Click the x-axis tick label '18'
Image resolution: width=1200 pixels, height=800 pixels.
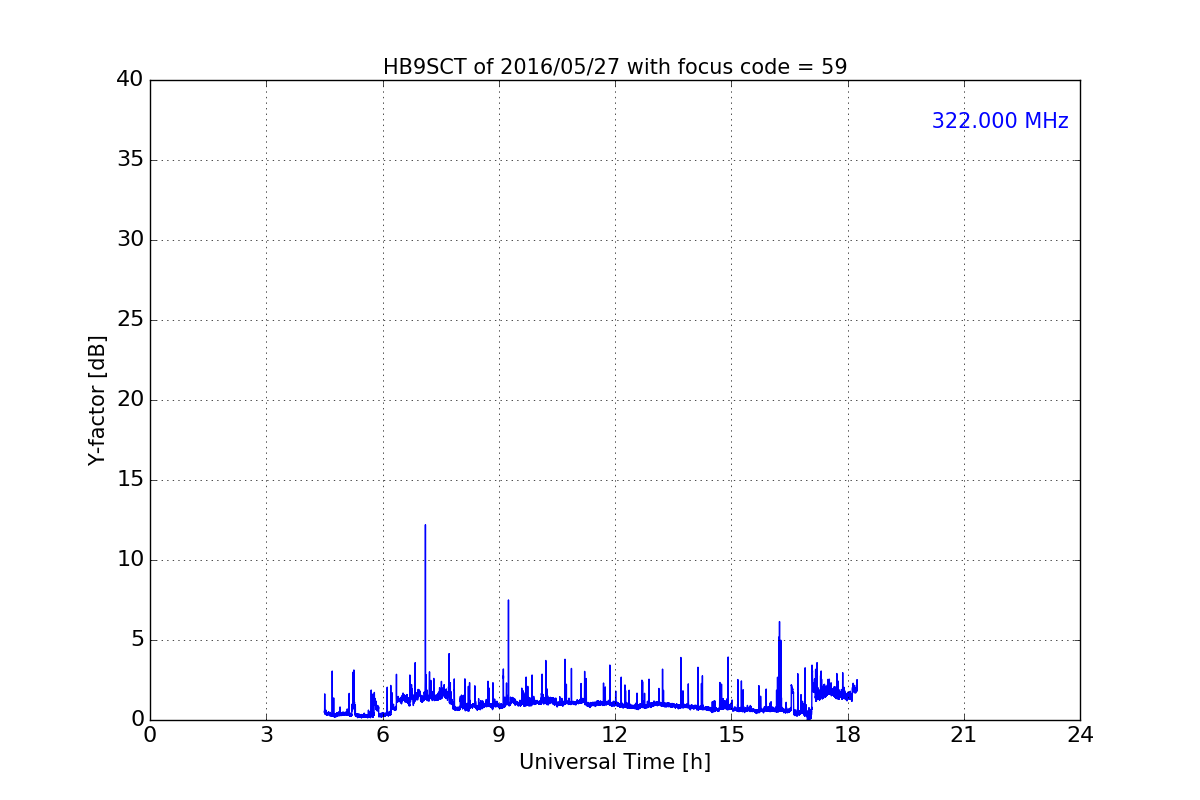pos(848,735)
